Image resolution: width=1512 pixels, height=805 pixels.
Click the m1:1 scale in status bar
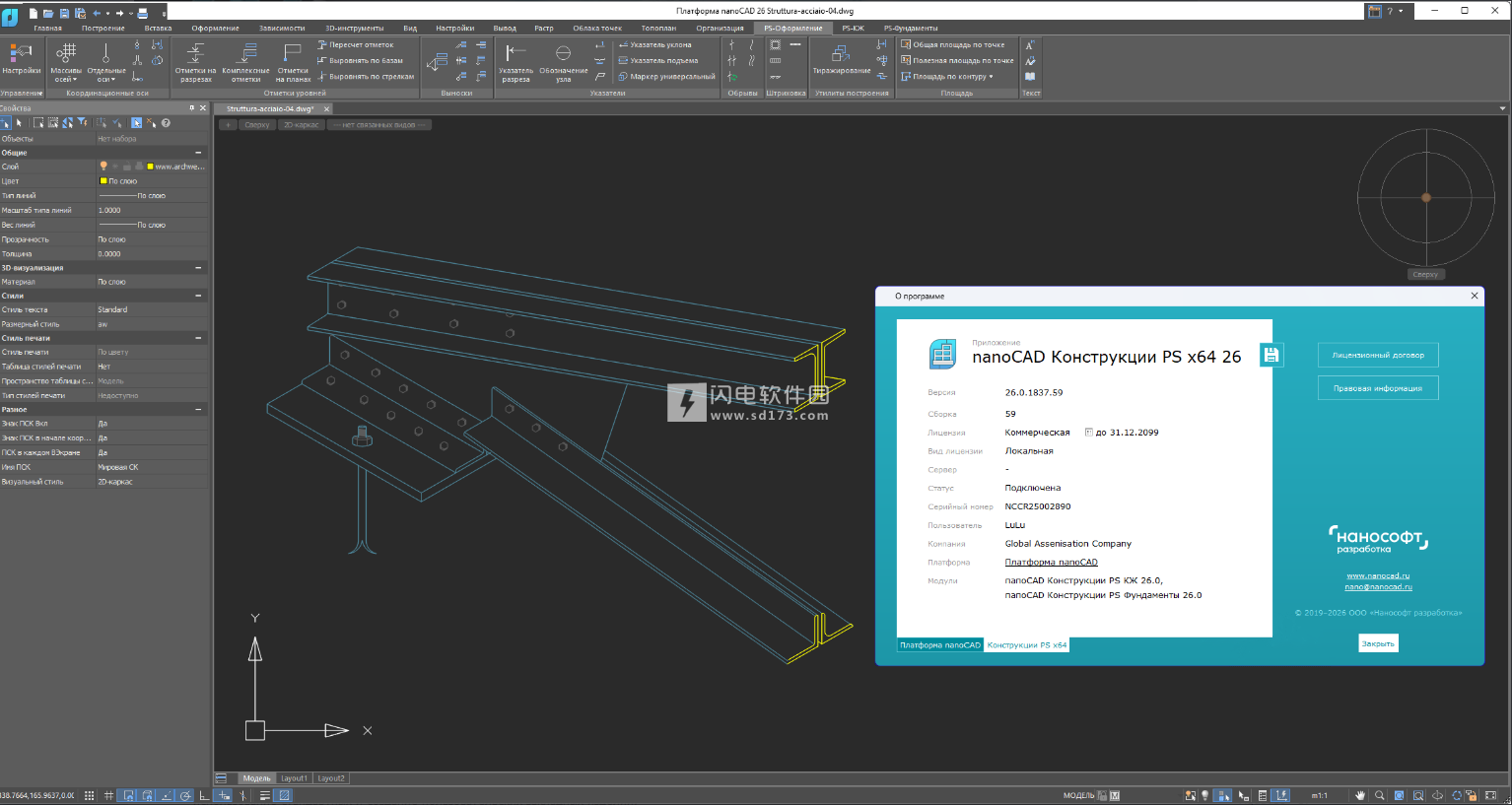(x=1319, y=795)
